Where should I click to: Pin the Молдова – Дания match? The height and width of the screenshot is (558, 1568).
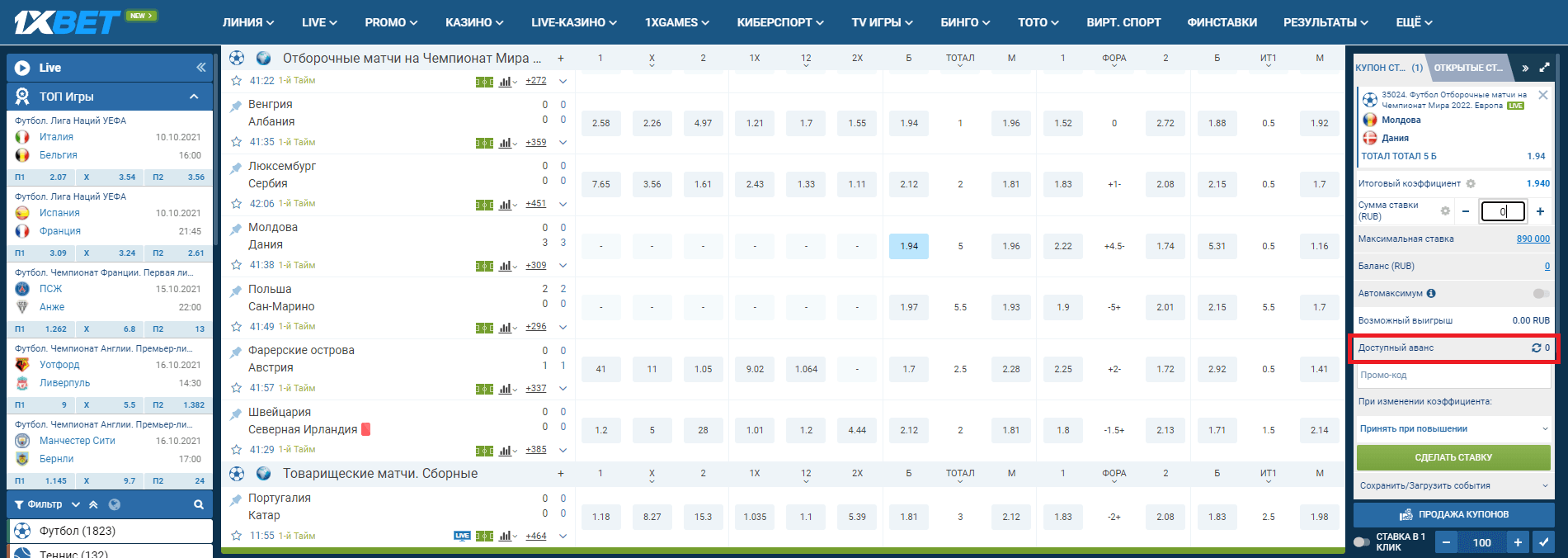pyautogui.click(x=236, y=229)
